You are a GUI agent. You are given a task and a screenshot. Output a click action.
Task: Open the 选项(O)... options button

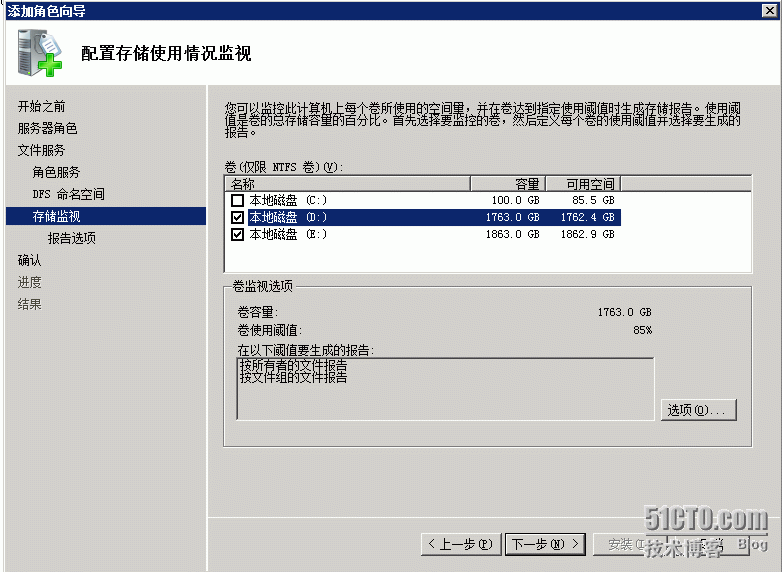coord(698,410)
